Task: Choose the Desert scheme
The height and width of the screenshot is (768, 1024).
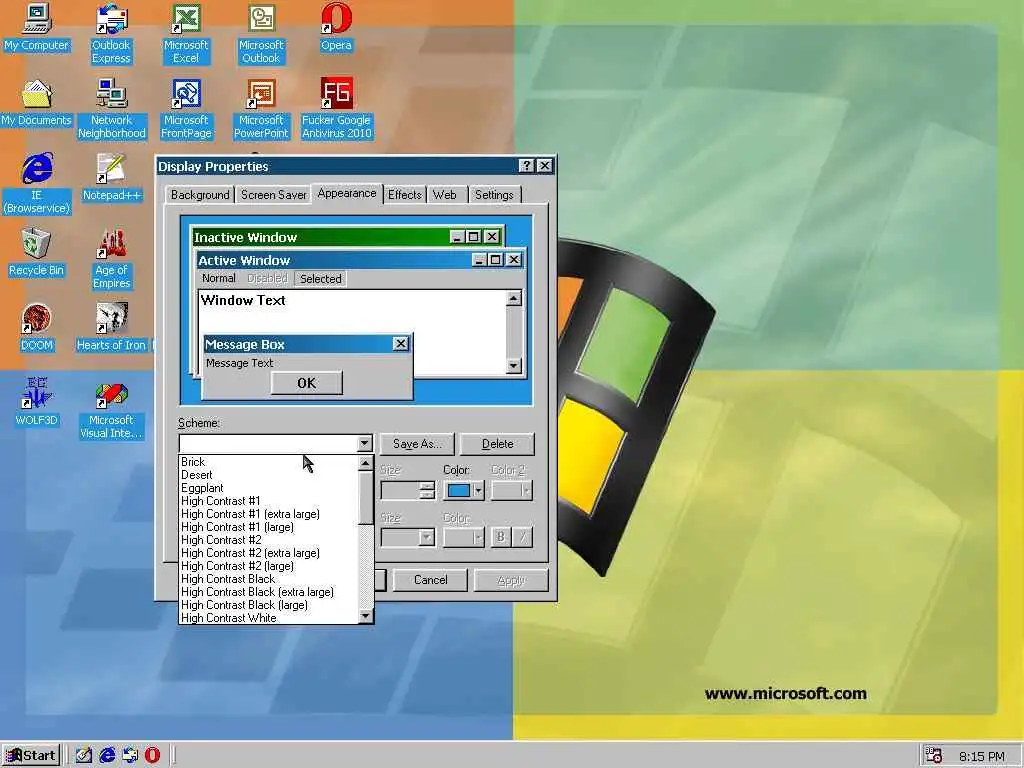Action: click(x=269, y=475)
